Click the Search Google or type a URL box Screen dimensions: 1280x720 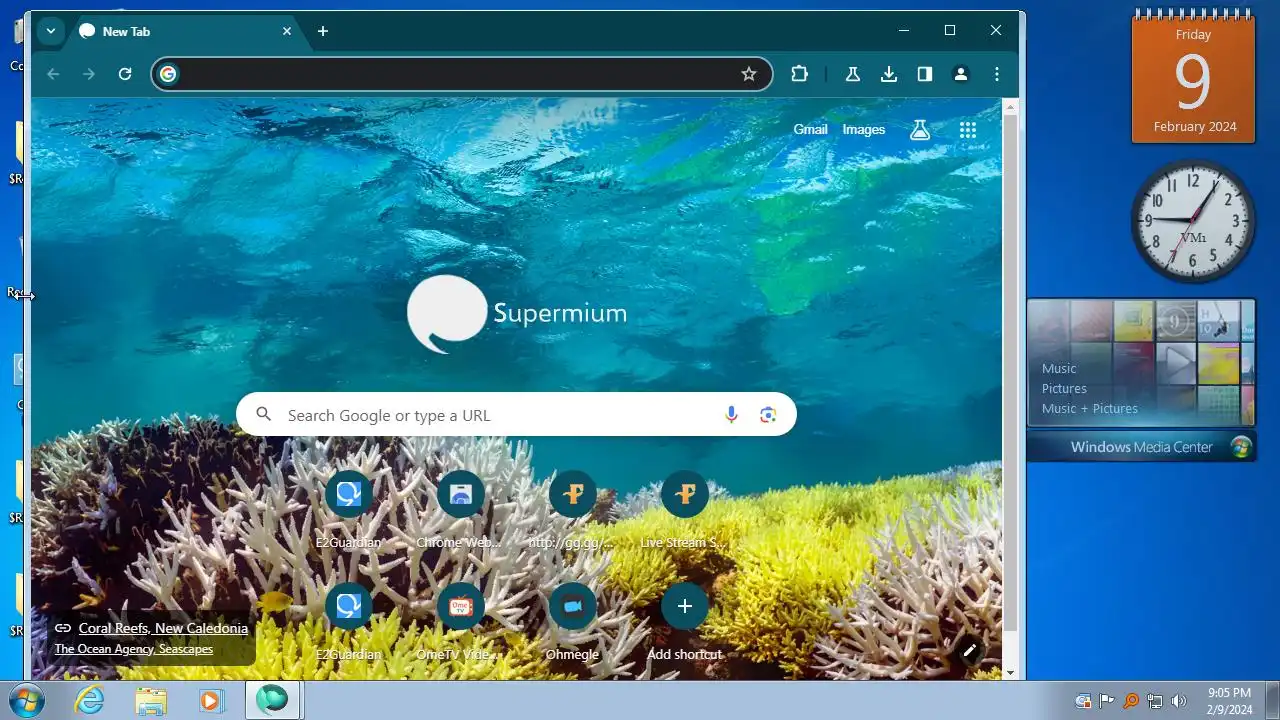(516, 414)
